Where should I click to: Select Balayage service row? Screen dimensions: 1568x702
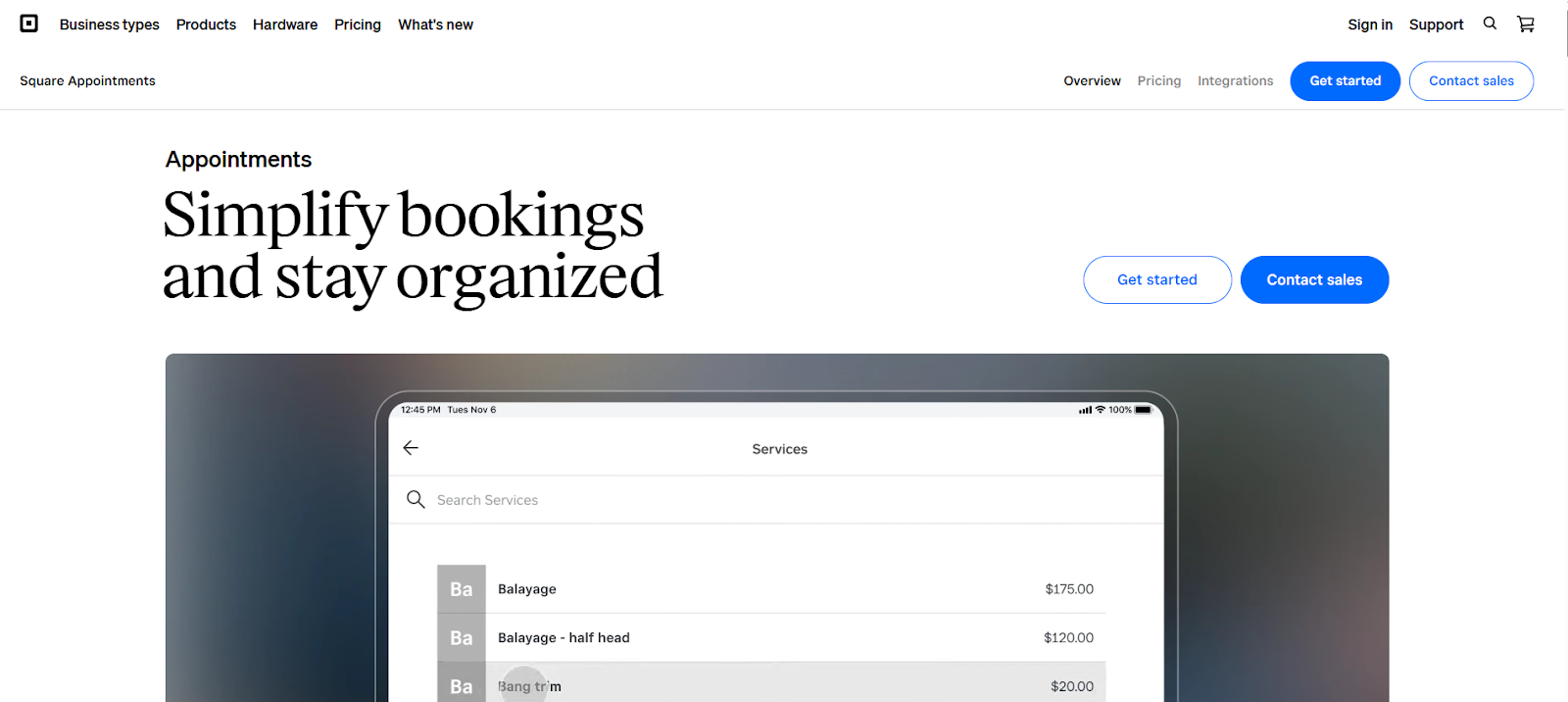tap(771, 589)
